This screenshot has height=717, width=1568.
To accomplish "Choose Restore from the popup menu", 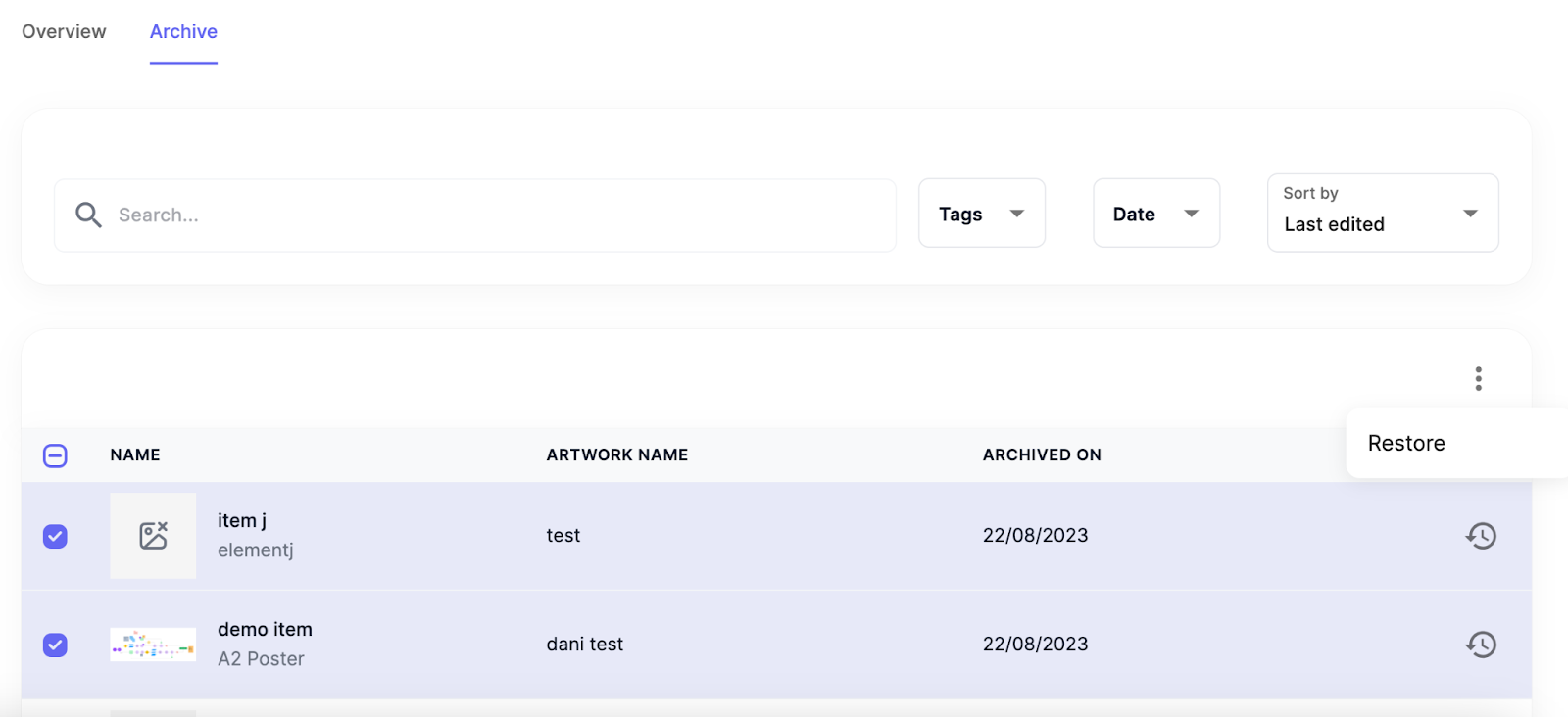I will click(x=1406, y=443).
